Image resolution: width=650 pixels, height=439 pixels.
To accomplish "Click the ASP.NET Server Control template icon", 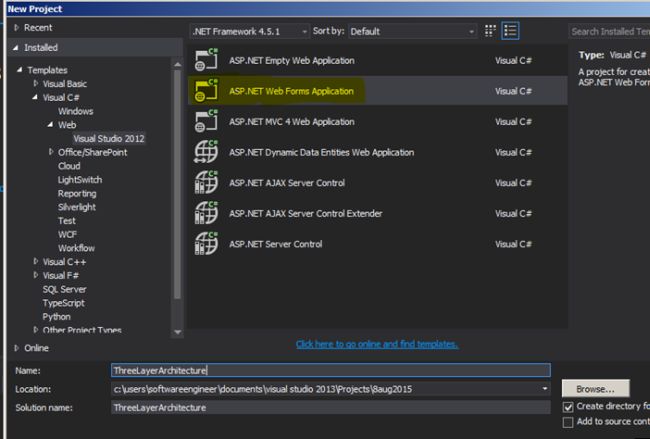I will pyautogui.click(x=206, y=244).
